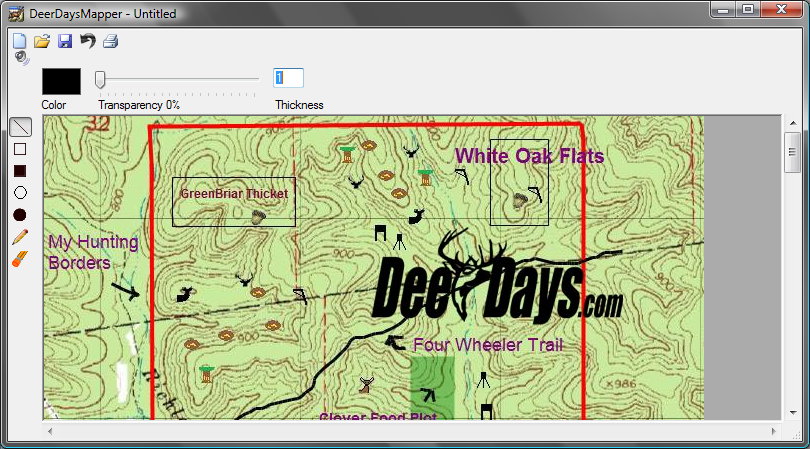
Task: Click the New map document icon
Action: (x=20, y=41)
